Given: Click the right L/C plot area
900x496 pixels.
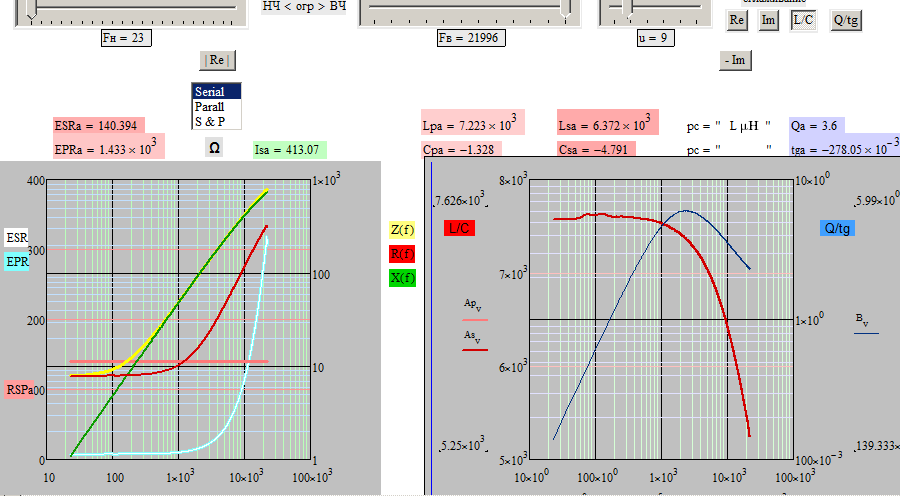Looking at the screenshot, I should click(661, 320).
